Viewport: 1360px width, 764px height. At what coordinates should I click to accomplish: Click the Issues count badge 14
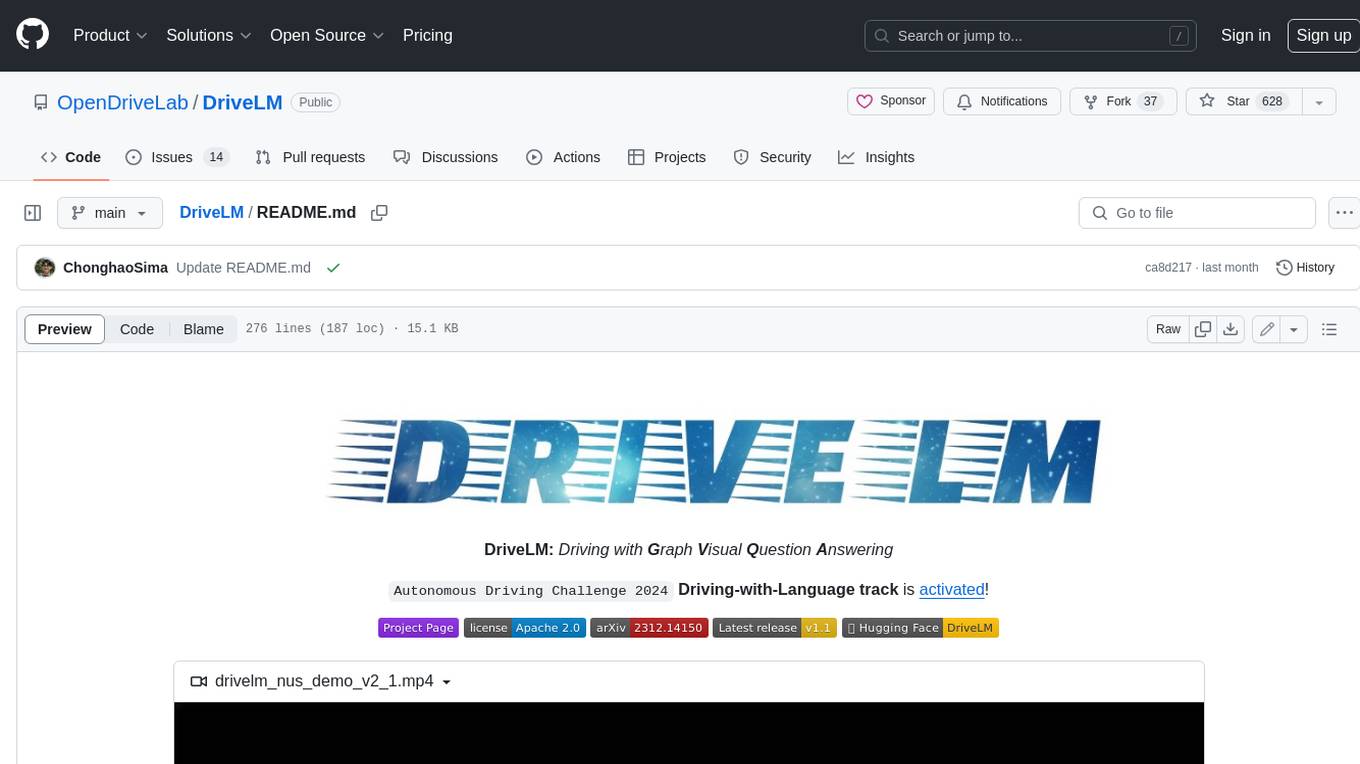215,157
